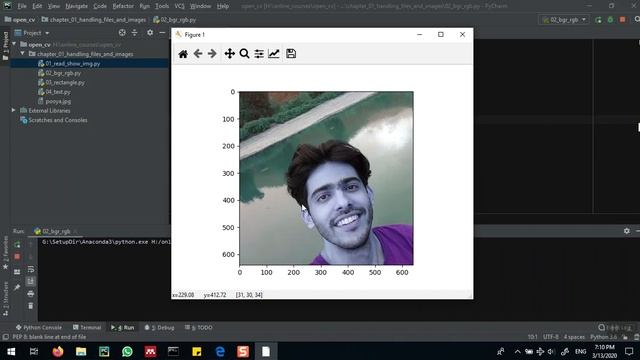Image resolution: width=640 pixels, height=360 pixels.
Task: Switch to the Python Console tool tab
Action: coord(39,327)
